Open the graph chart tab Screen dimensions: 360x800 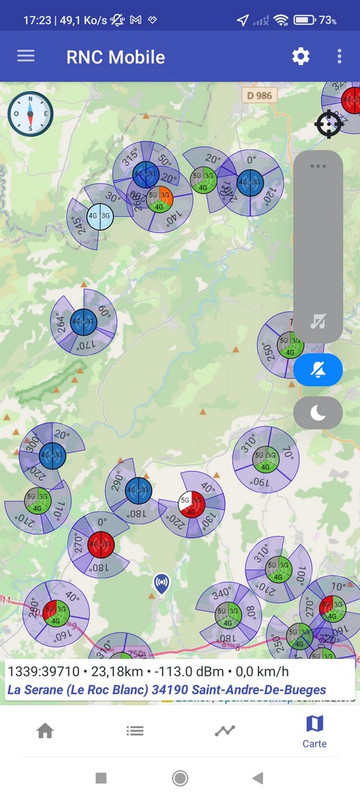tap(225, 731)
